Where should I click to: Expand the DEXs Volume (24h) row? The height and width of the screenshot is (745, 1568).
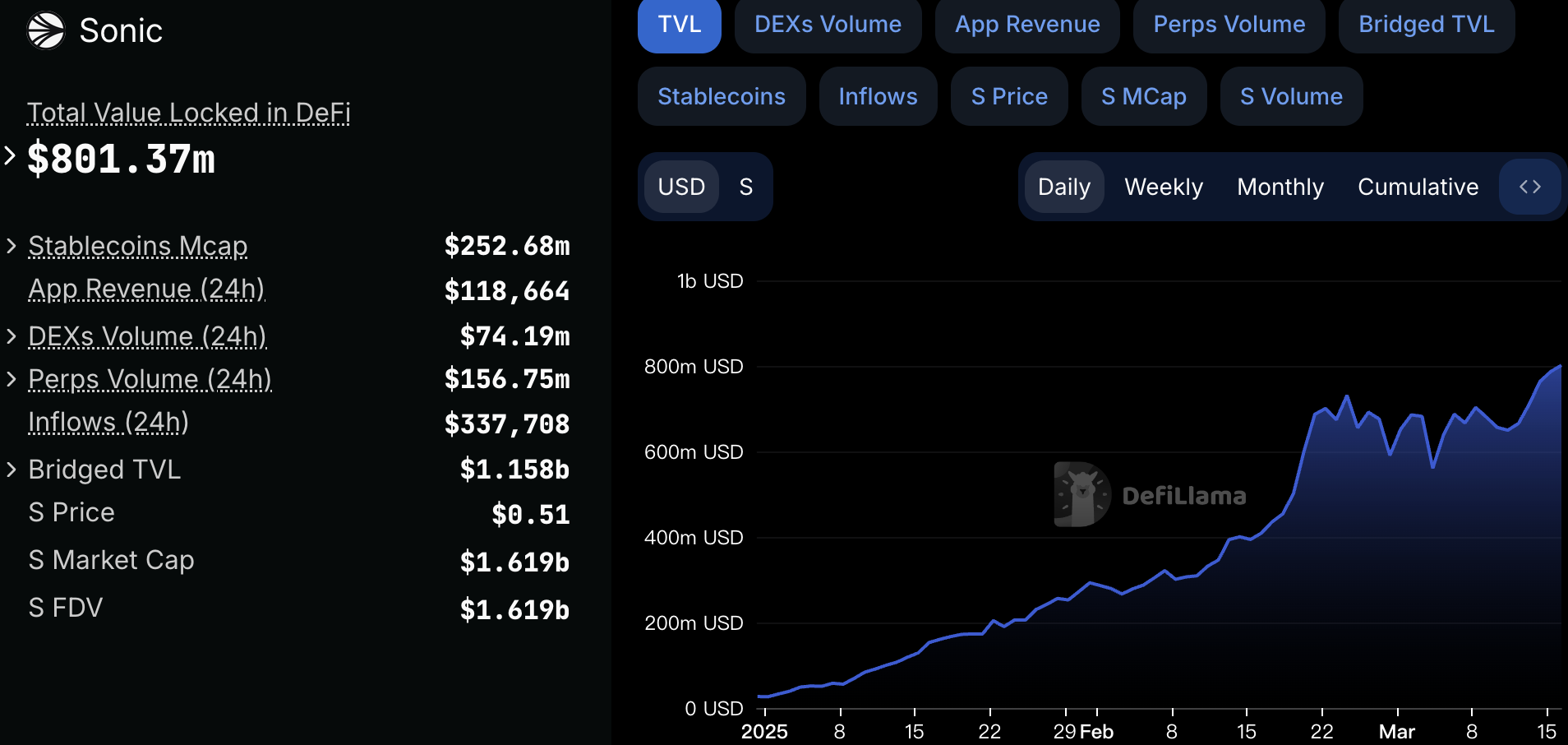(x=12, y=335)
